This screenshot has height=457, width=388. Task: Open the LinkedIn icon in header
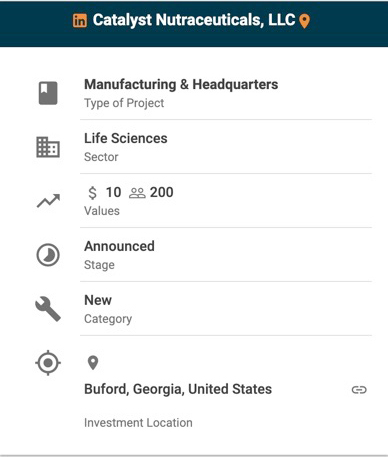(80, 21)
